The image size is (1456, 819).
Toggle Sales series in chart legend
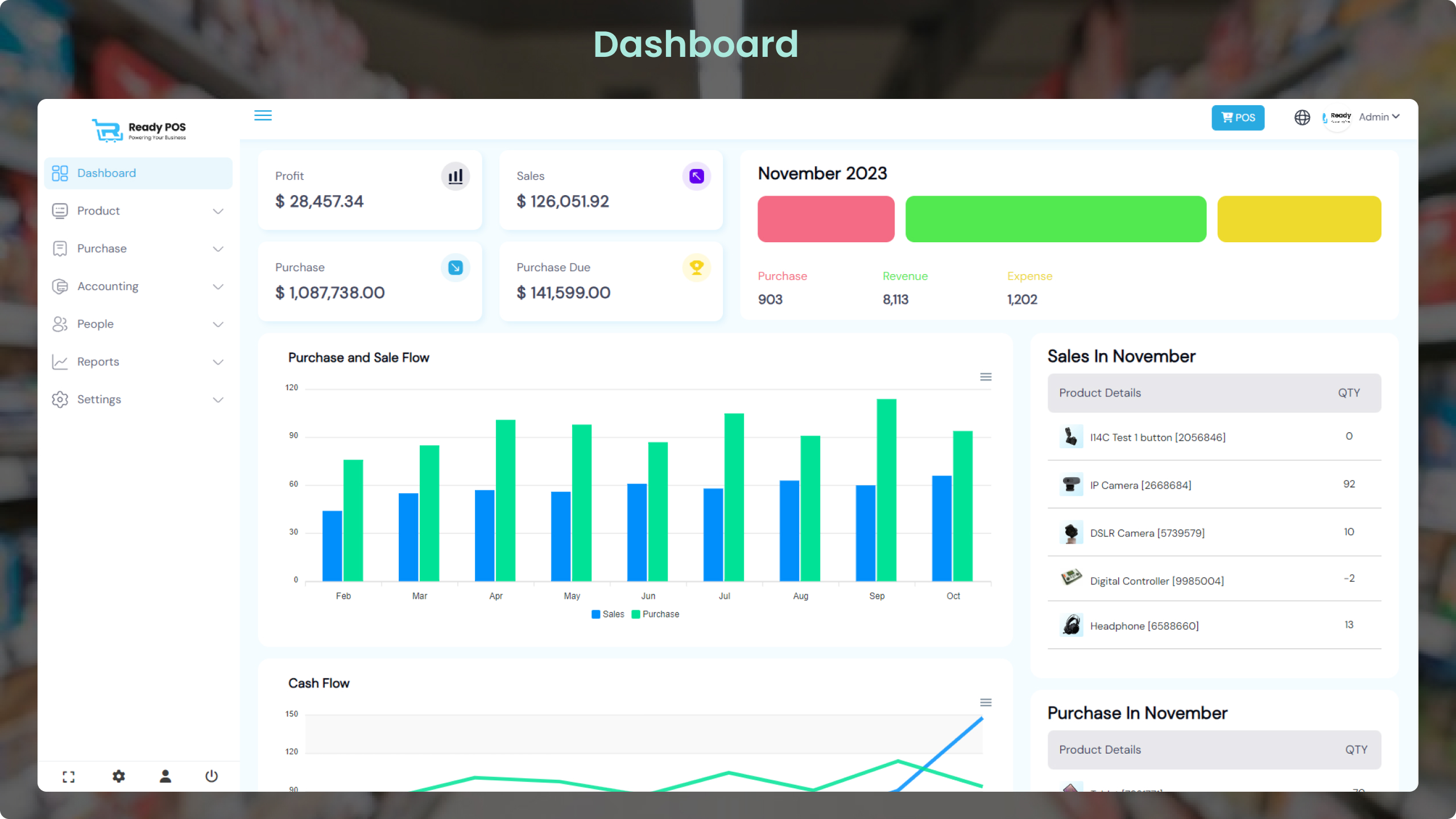coord(607,614)
